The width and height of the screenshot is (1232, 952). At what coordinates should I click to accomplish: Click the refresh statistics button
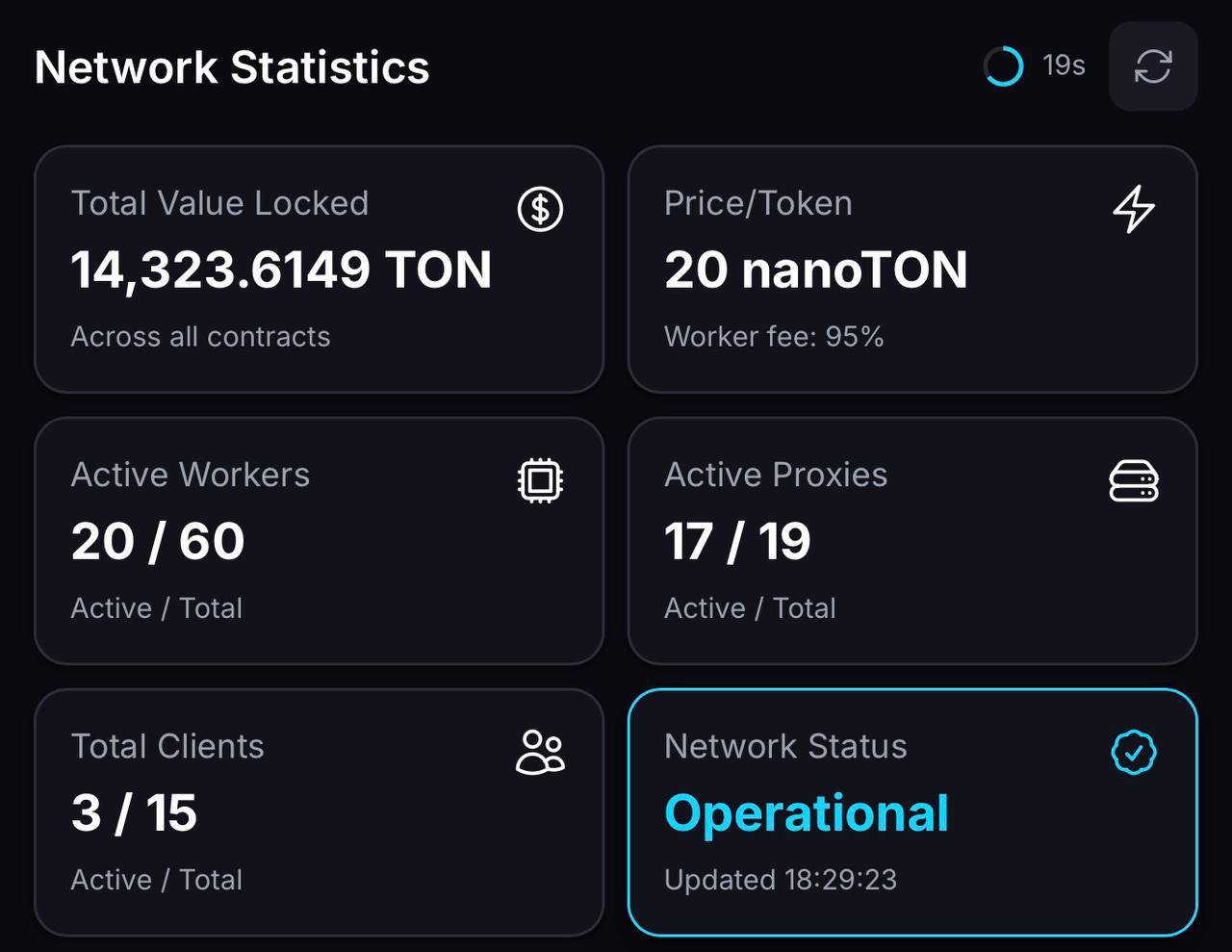[1153, 66]
